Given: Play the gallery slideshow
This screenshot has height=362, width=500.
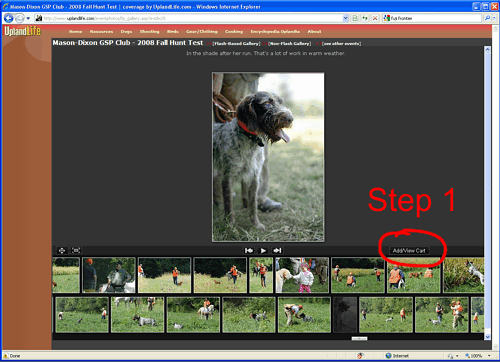Looking at the screenshot, I should [263, 251].
